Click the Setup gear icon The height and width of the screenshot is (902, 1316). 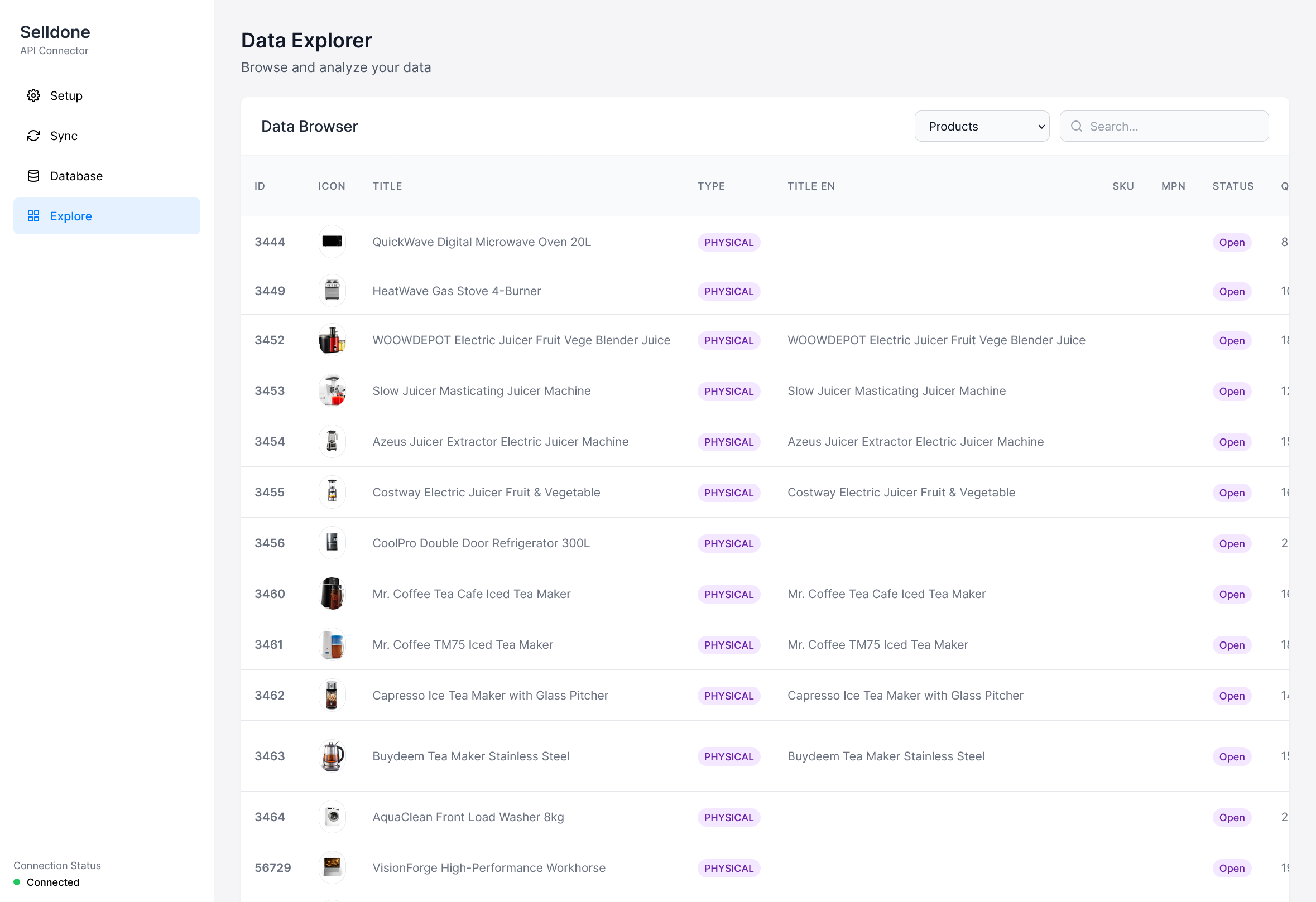[x=33, y=95]
